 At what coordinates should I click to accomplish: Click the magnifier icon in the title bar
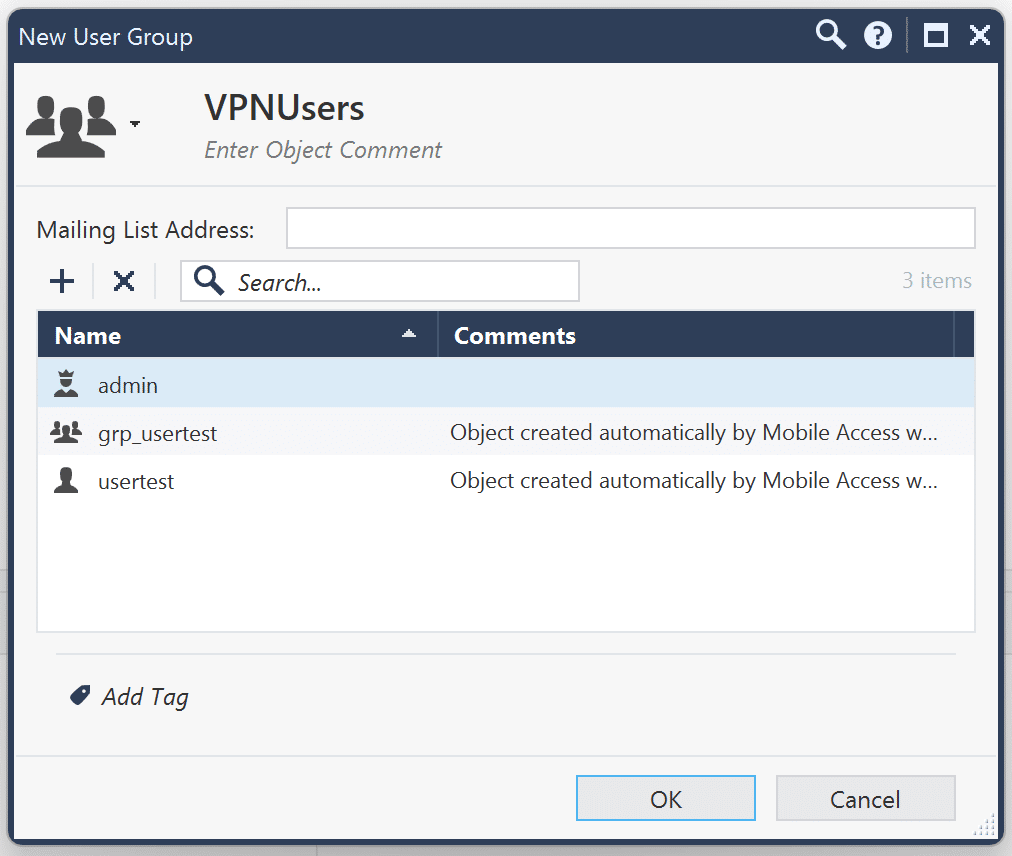tap(830, 36)
